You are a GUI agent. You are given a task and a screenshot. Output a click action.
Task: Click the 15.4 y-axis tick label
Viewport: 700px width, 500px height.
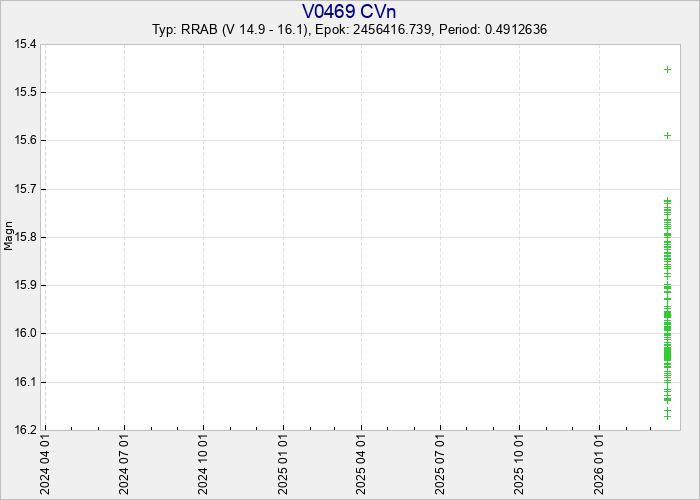pos(25,44)
